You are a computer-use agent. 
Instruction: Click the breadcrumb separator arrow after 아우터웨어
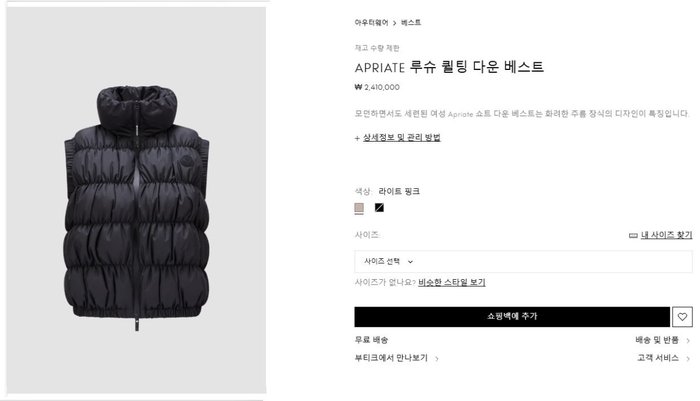click(395, 23)
